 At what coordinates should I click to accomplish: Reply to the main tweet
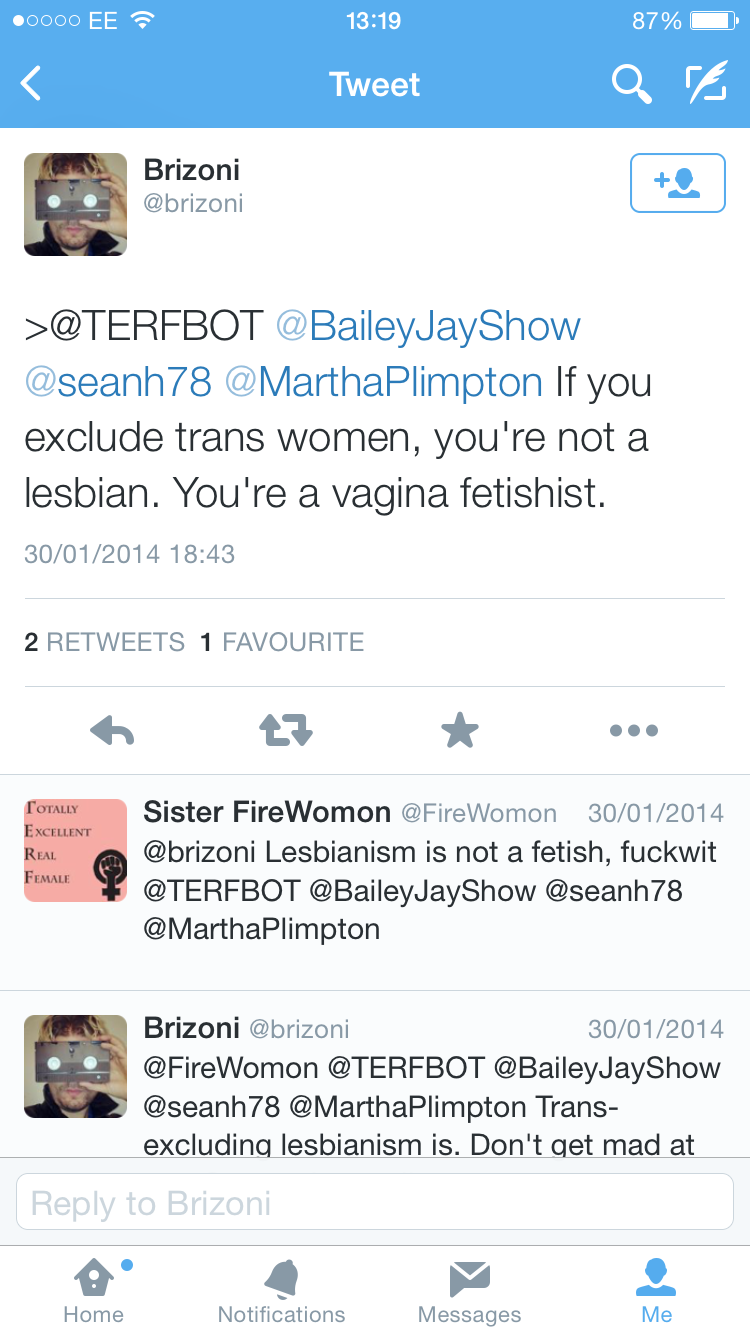112,731
